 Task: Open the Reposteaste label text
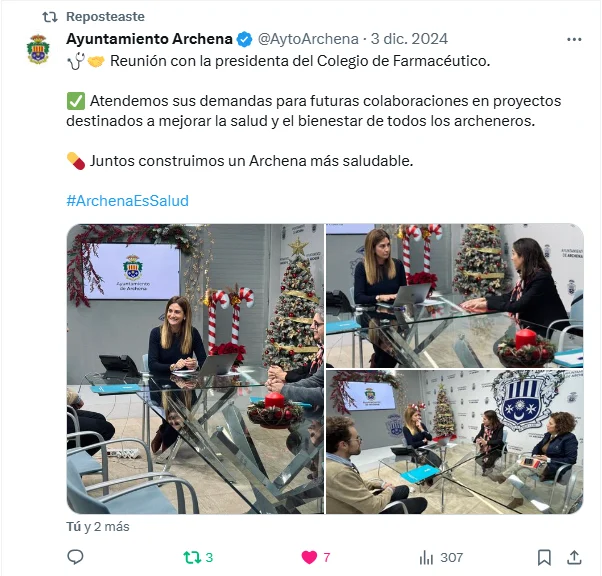tap(105, 17)
